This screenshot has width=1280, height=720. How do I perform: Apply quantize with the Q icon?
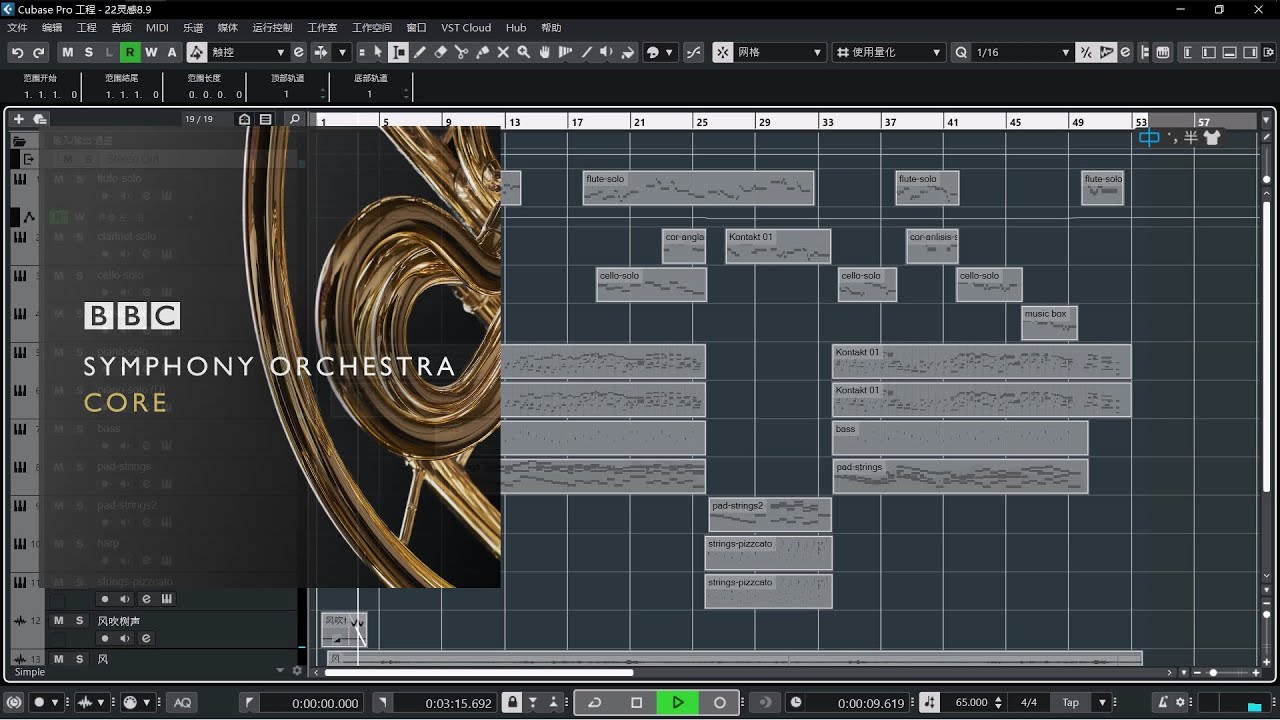point(961,52)
